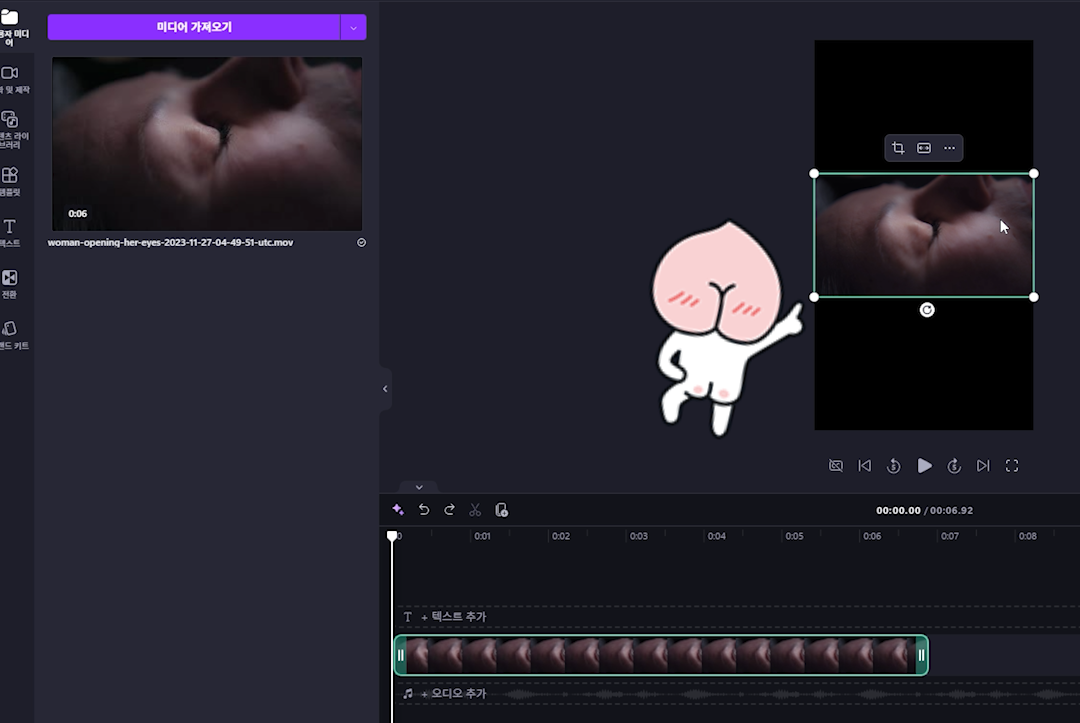The width and height of the screenshot is (1080, 723).
Task: Undo the last action
Action: [424, 510]
